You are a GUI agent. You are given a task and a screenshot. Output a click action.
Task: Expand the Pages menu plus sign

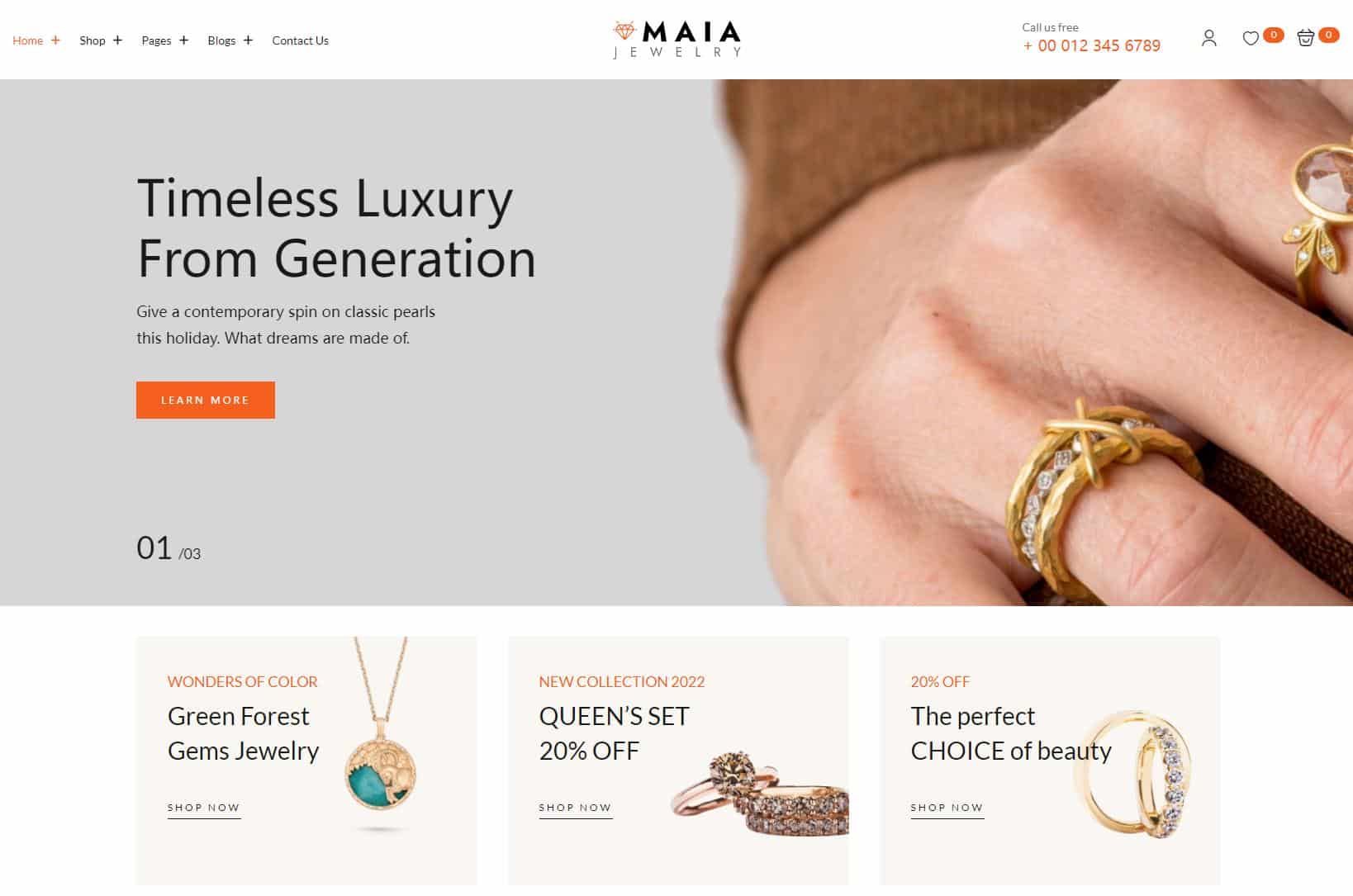tap(183, 40)
